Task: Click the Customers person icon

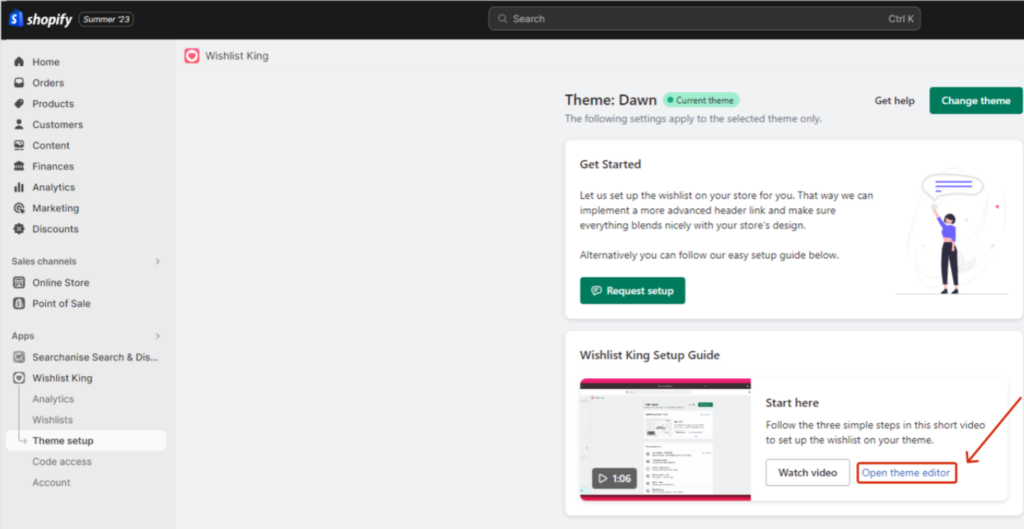Action: [19, 125]
